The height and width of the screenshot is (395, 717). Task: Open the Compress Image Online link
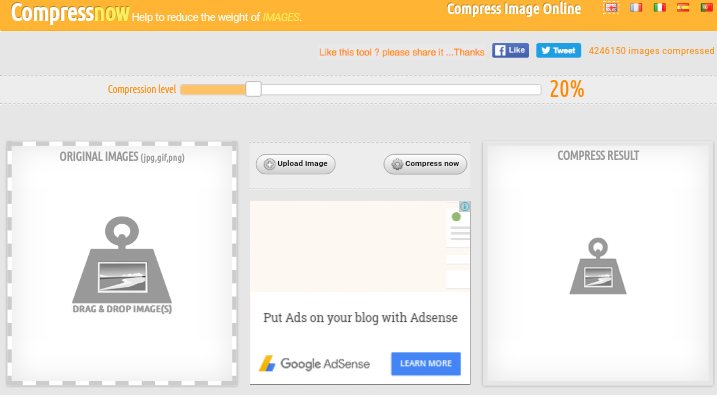[x=514, y=9]
